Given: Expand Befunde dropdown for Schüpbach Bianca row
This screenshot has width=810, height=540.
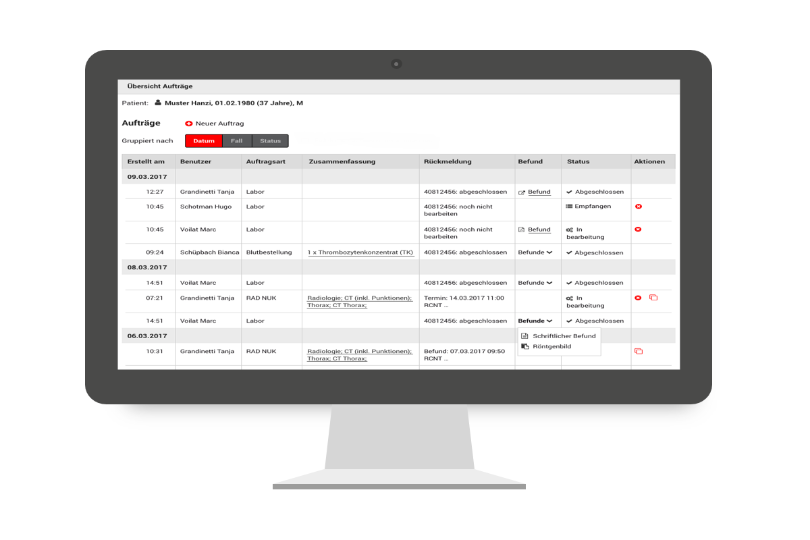Looking at the screenshot, I should coord(535,253).
